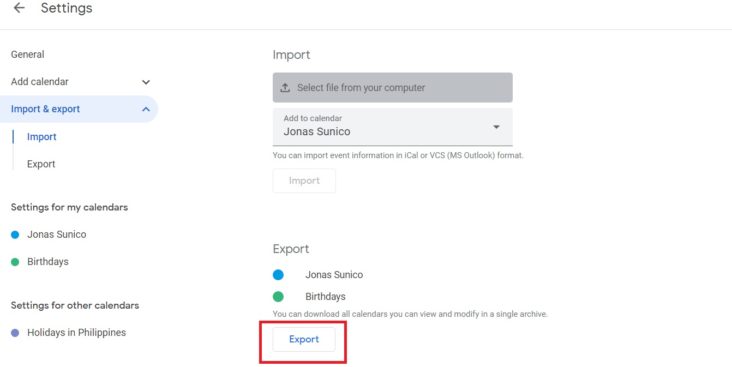Click 'Settings for other calendars' heading

click(x=75, y=305)
